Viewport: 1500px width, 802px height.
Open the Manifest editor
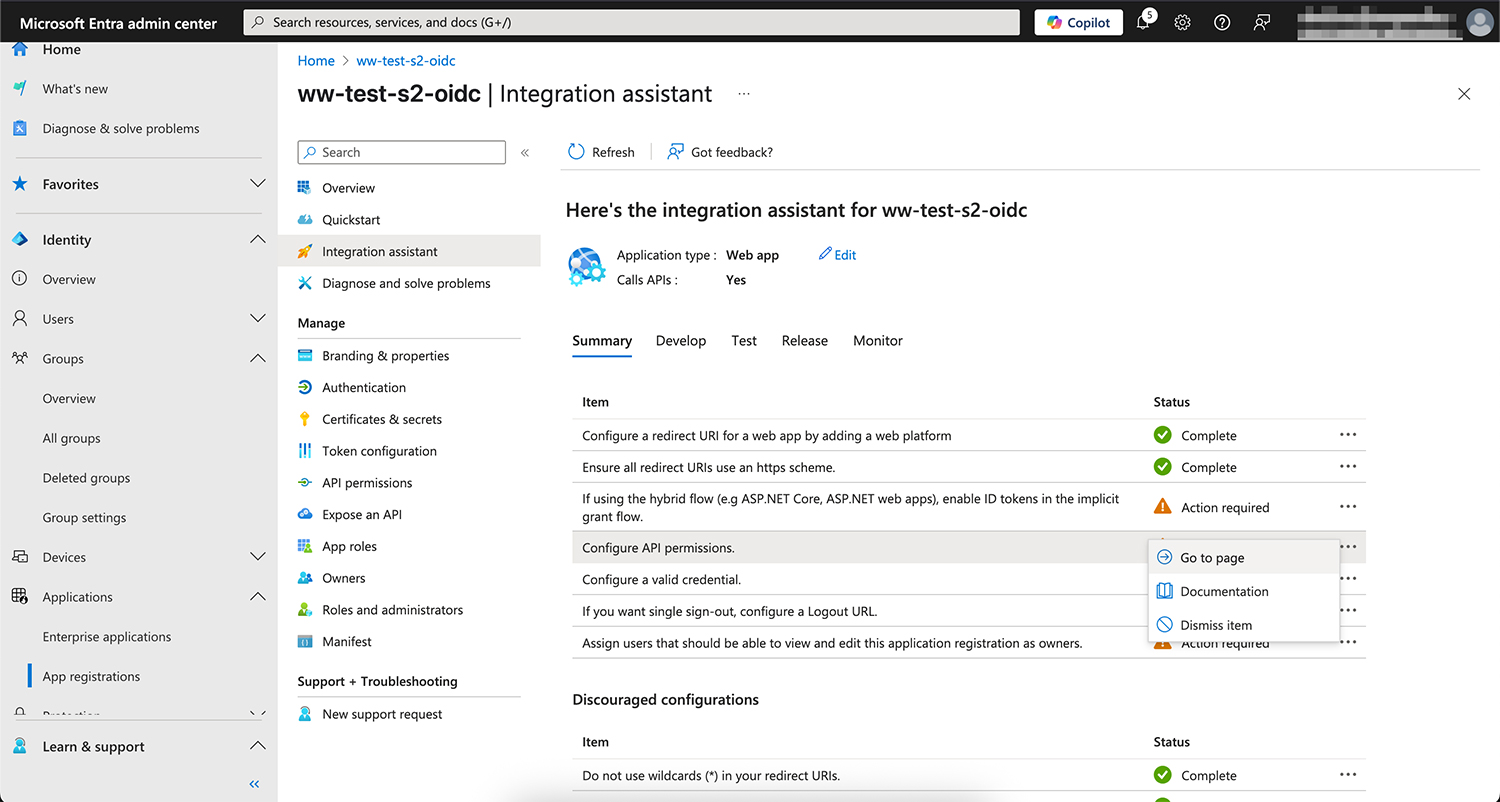[x=346, y=641]
